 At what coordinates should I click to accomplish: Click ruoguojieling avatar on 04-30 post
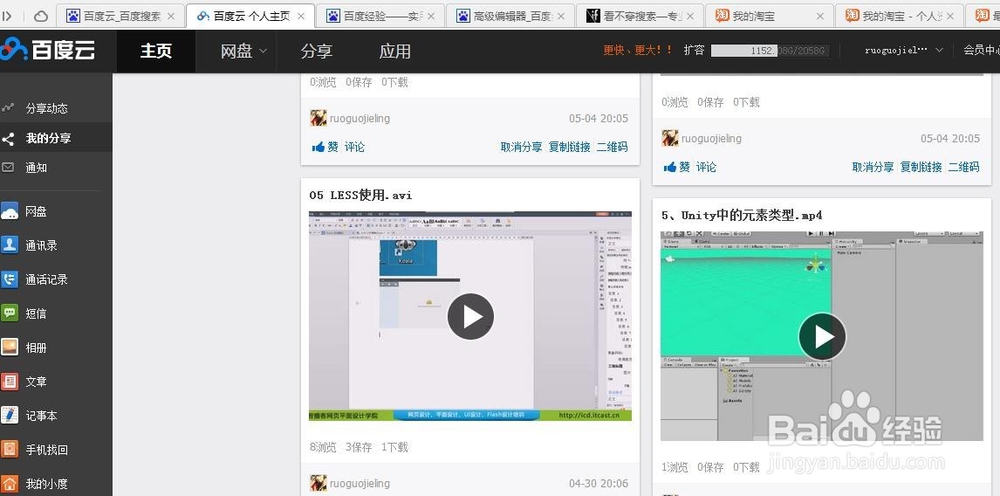pos(318,483)
